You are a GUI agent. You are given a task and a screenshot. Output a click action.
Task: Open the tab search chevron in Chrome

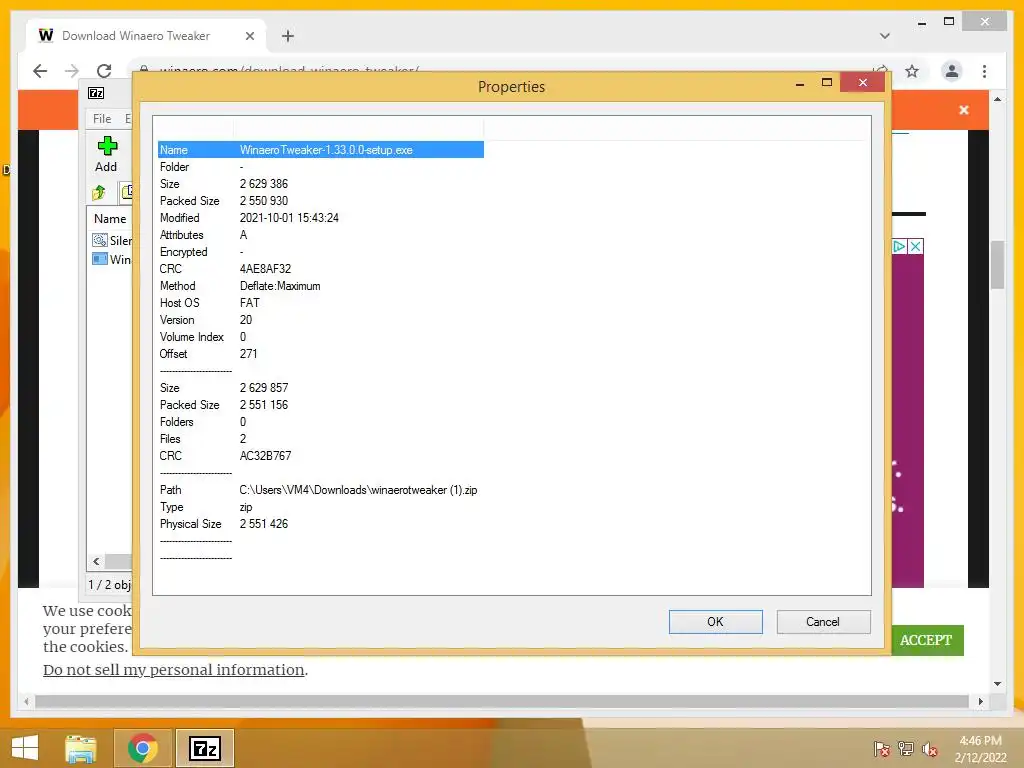point(884,36)
